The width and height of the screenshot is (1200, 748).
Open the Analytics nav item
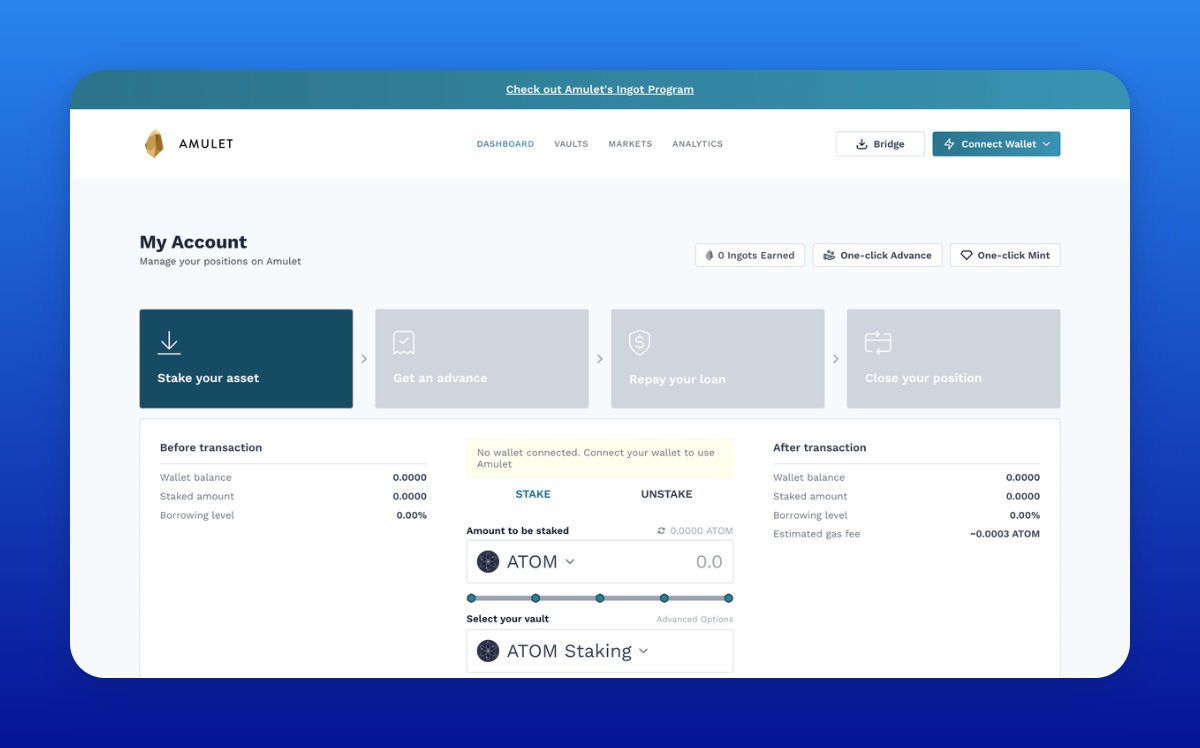click(697, 144)
